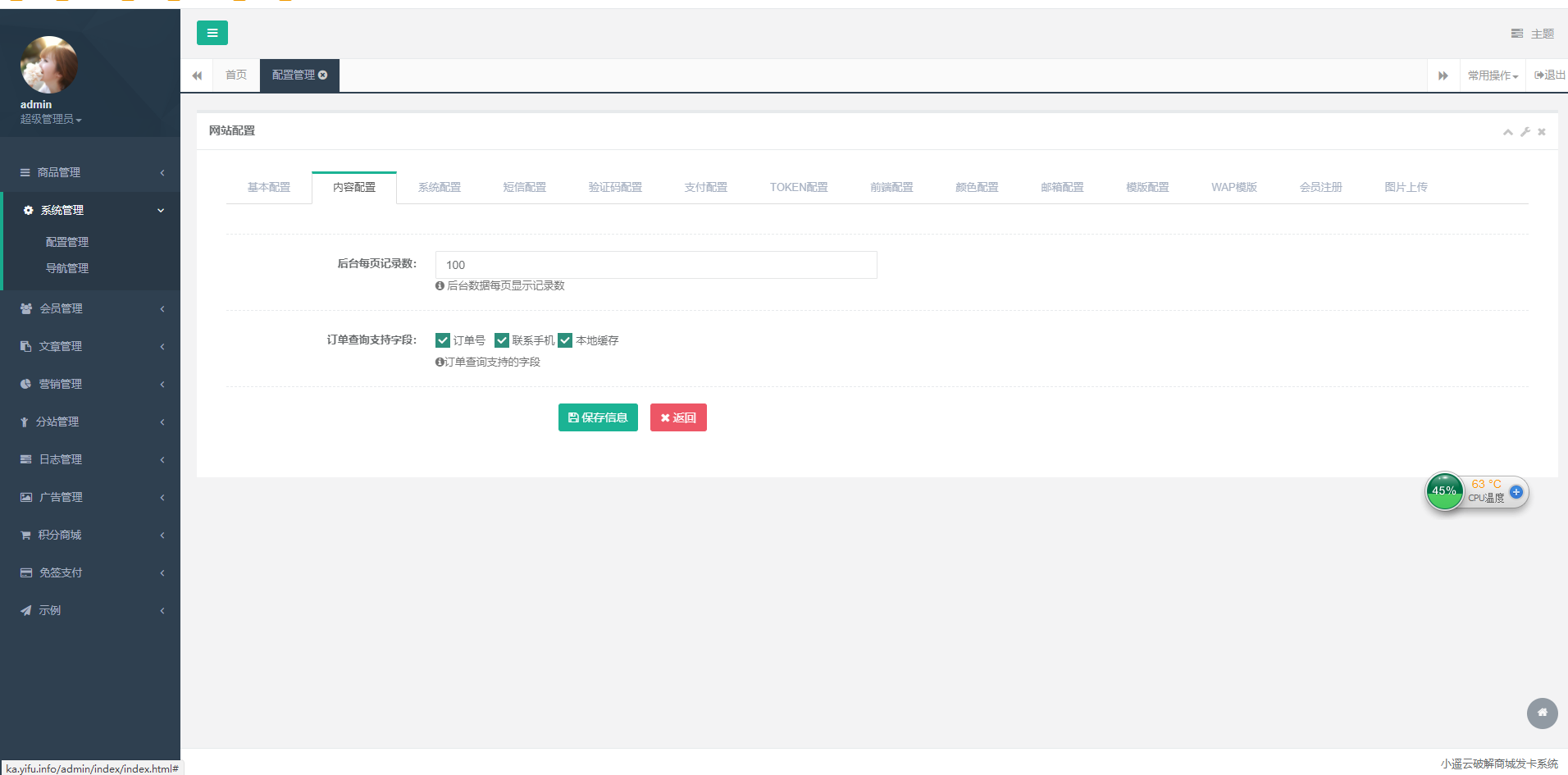Click the home icon at bottom right
Image resolution: width=1568 pixels, height=775 pixels.
1543,713
